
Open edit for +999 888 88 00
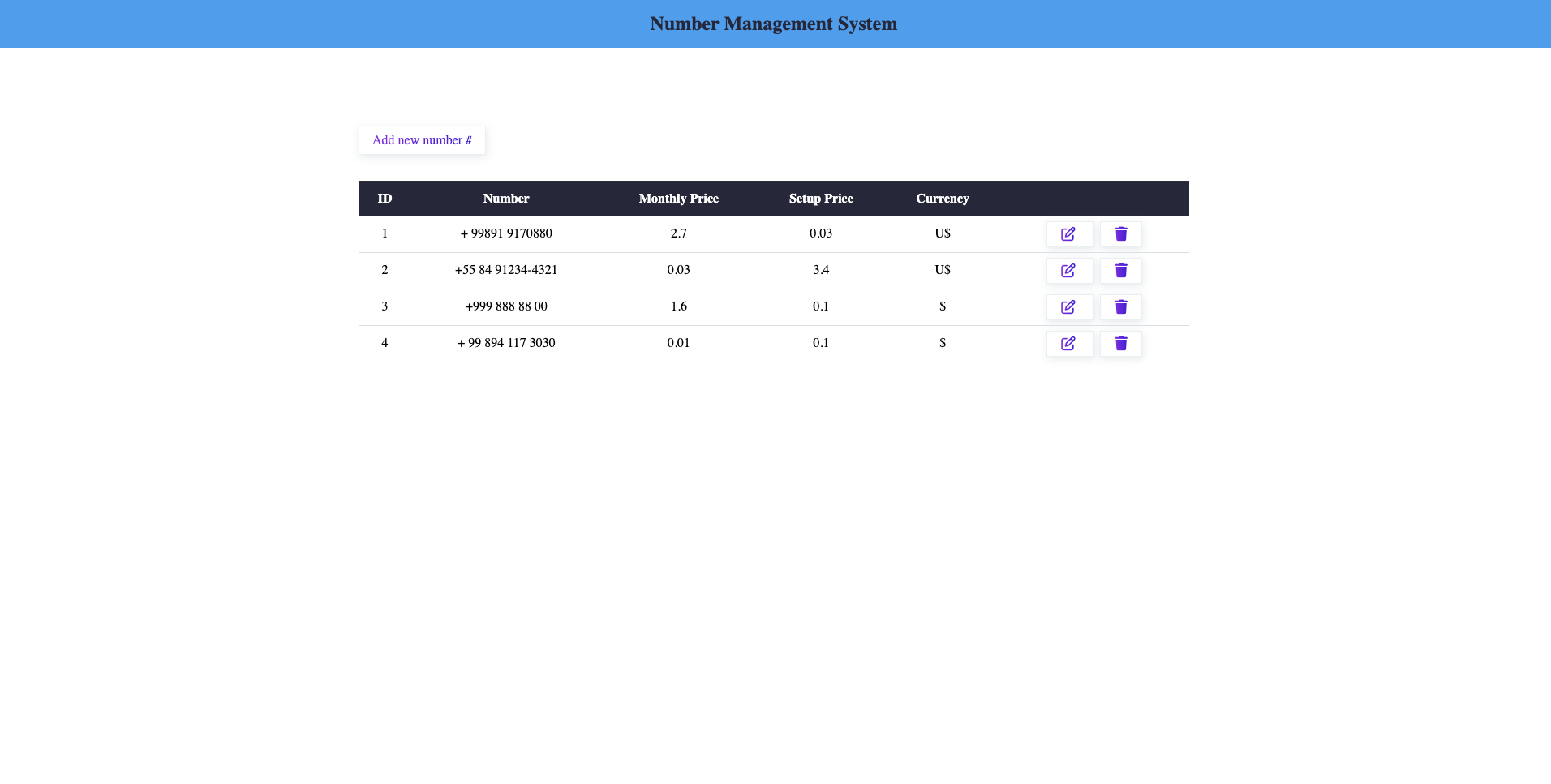coord(1069,307)
